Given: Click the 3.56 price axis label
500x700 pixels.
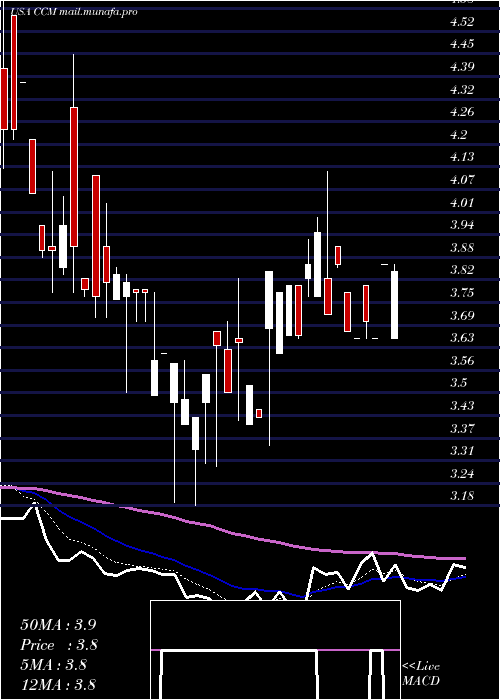Looking at the screenshot, I should 462,361.
